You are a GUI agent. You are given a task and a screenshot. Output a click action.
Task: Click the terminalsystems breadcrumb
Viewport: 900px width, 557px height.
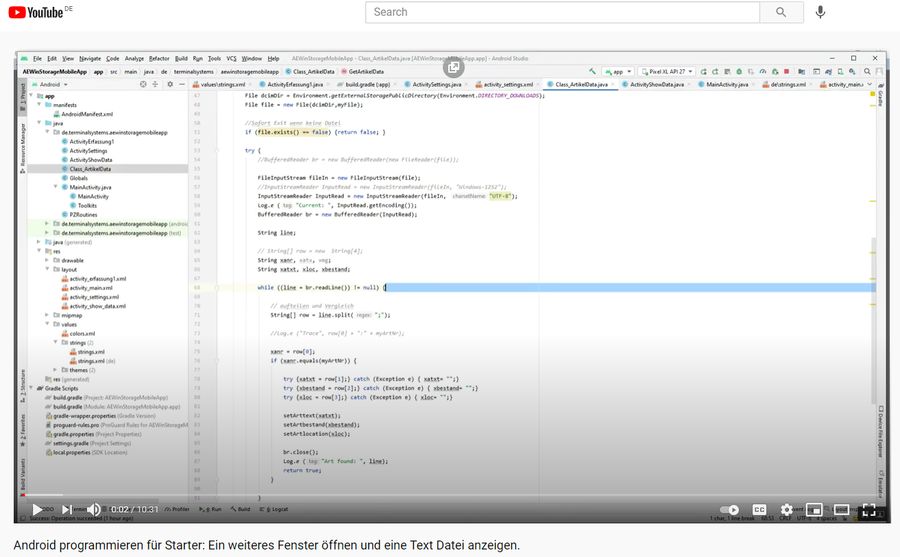[x=193, y=72]
